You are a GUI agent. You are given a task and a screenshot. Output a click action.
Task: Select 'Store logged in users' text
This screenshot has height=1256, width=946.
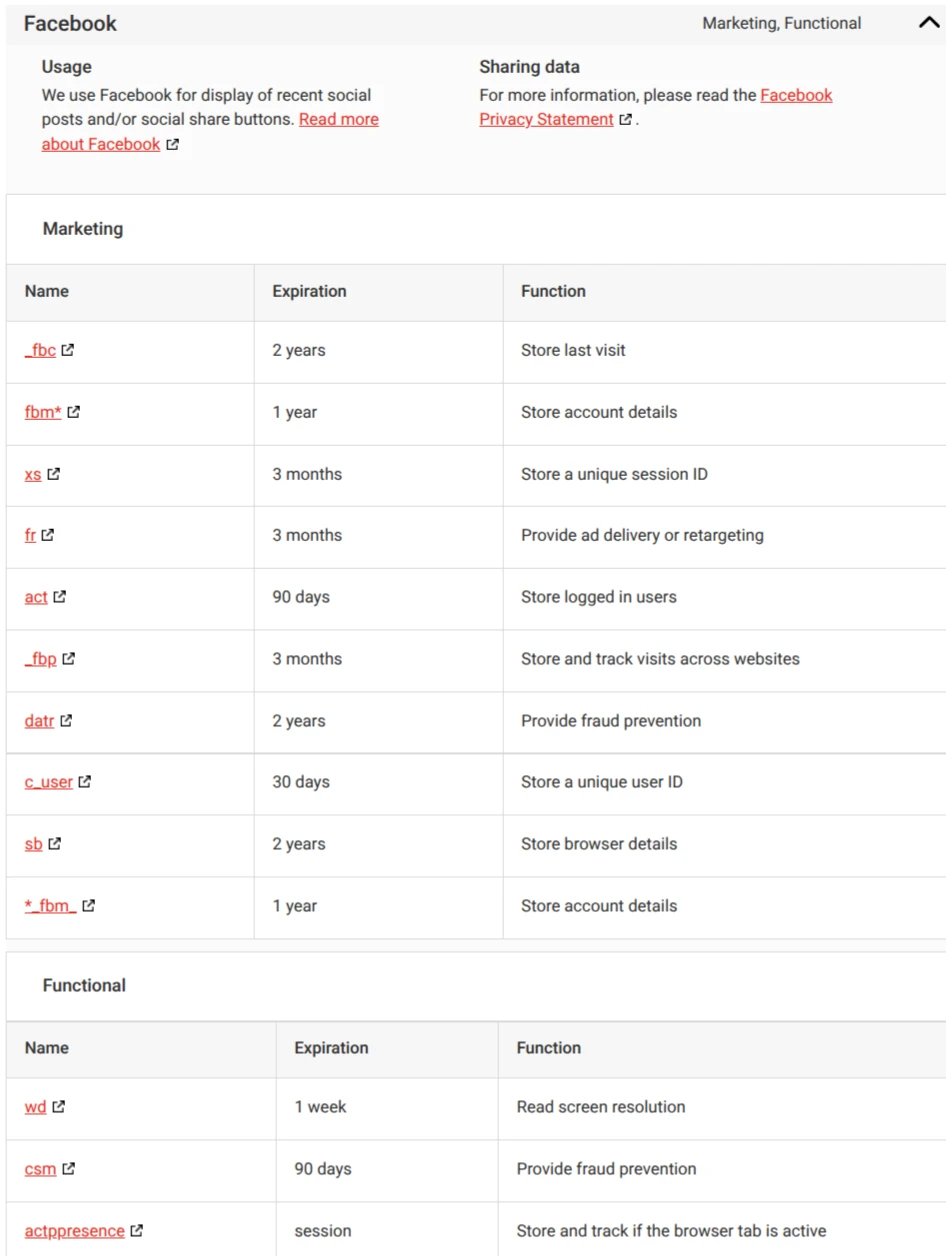tap(599, 597)
